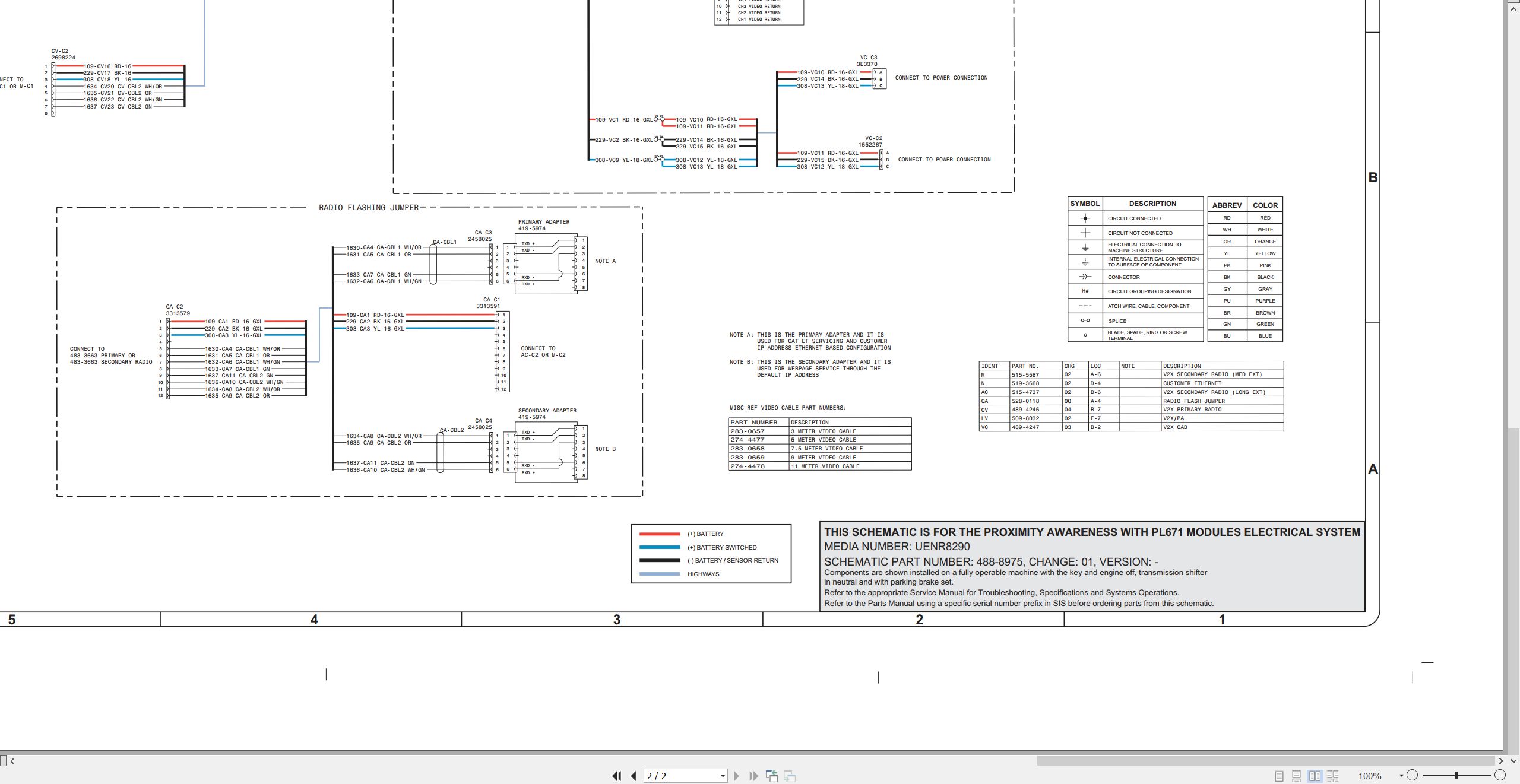Click the SCHEMATIC PART NUMBER: 488-8975 line
The height and width of the screenshot is (784, 1520).
tap(991, 561)
